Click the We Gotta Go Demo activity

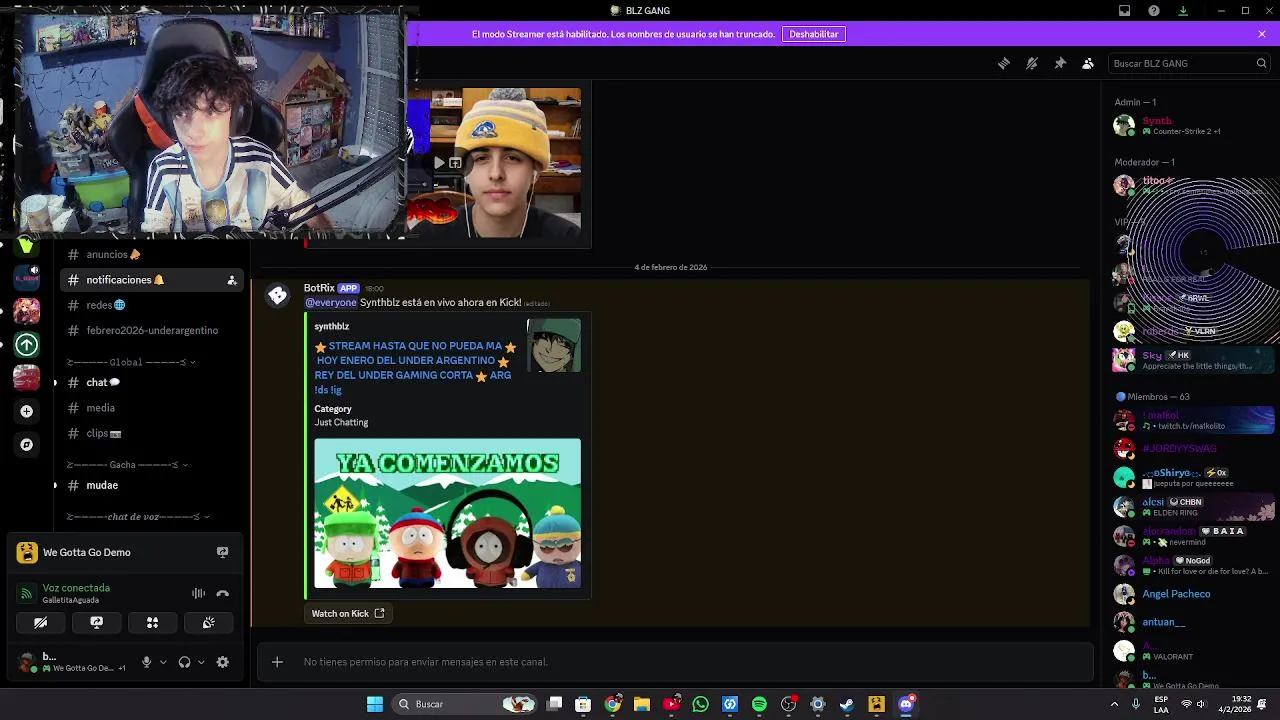click(x=86, y=552)
